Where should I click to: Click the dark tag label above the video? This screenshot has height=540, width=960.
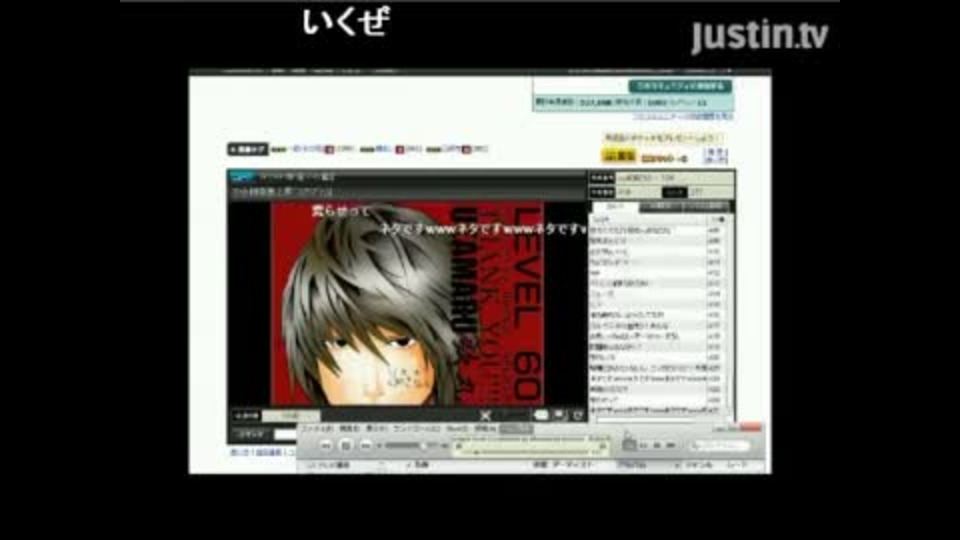(x=247, y=149)
